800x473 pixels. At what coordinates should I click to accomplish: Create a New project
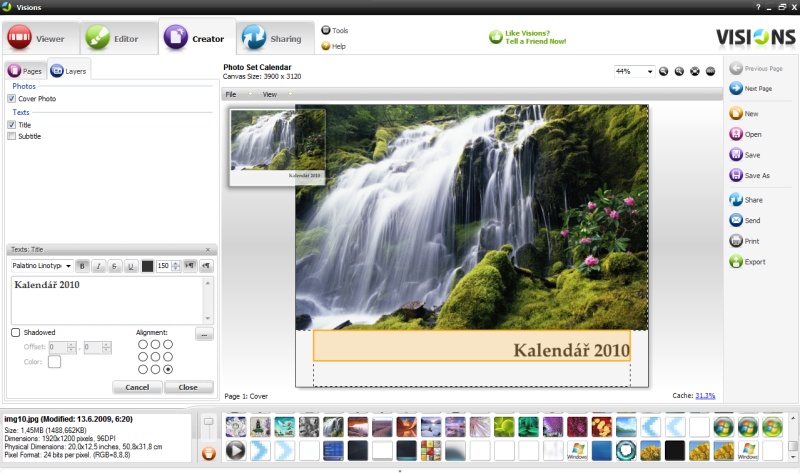(x=744, y=113)
